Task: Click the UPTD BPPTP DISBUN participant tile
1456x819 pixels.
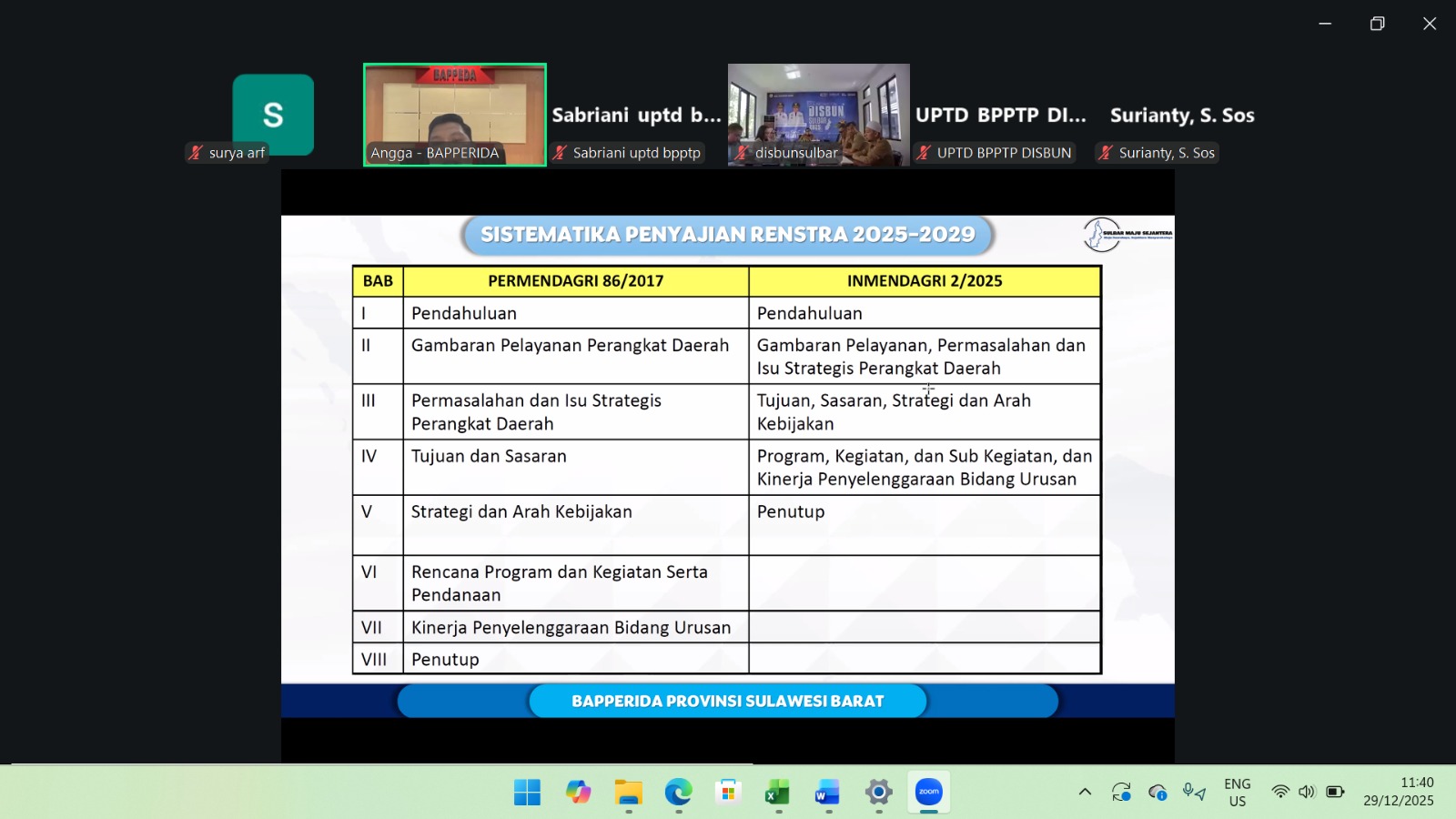Action: pyautogui.click(x=1000, y=116)
